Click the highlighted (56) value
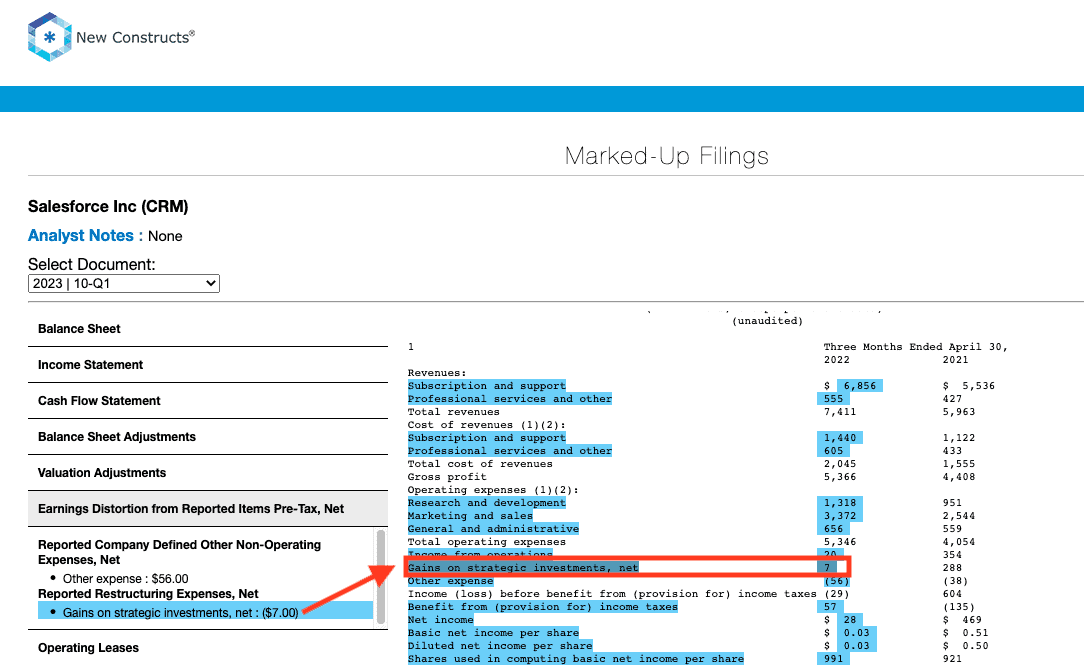This screenshot has width=1084, height=665. (835, 581)
